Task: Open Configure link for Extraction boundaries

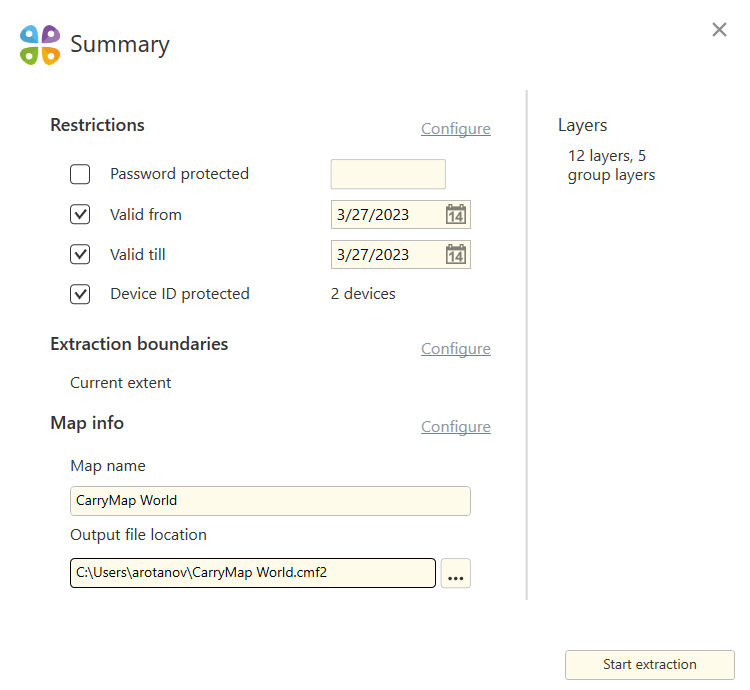Action: 455,349
